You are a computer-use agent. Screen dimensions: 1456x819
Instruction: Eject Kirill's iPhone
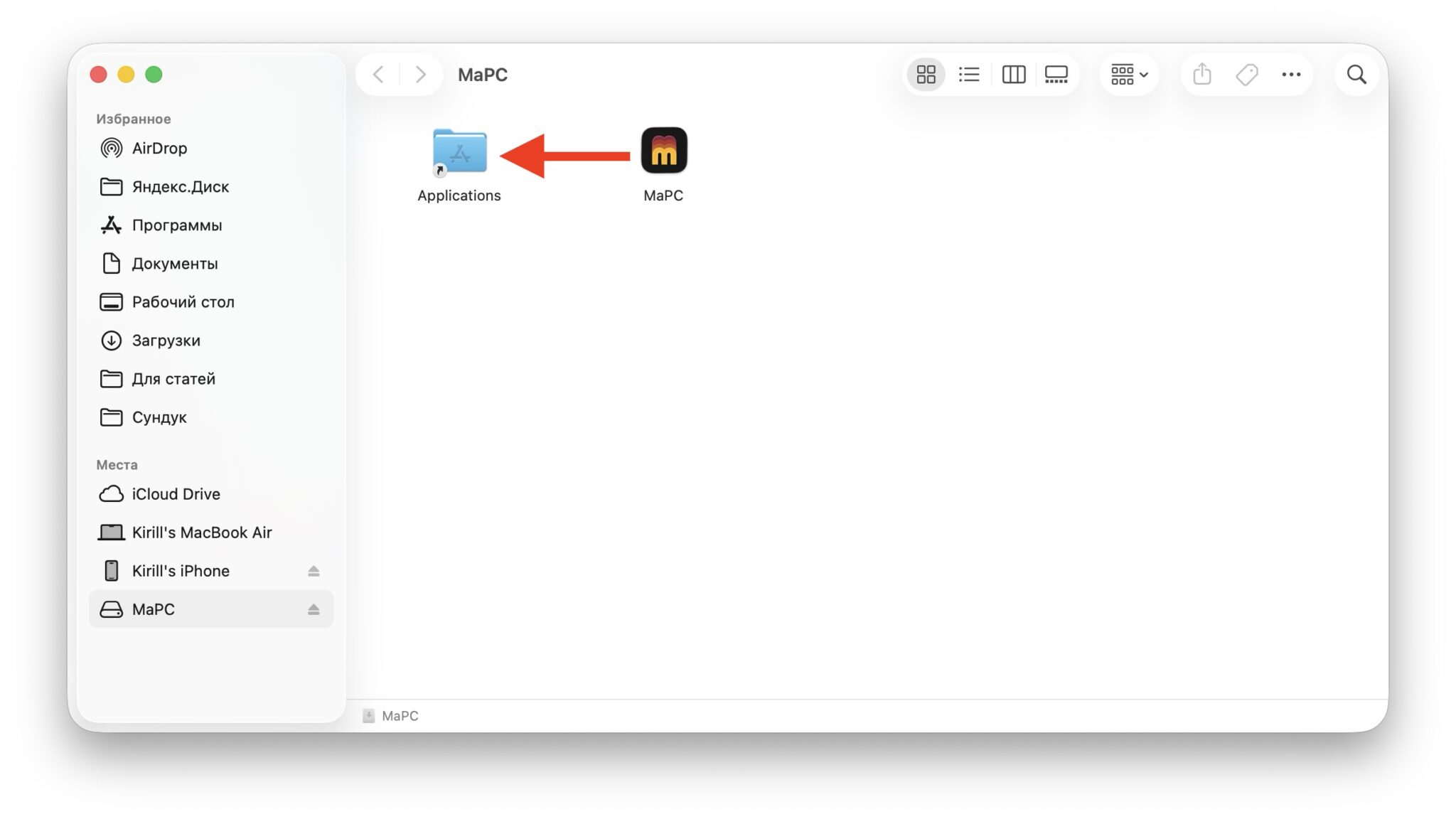point(314,571)
